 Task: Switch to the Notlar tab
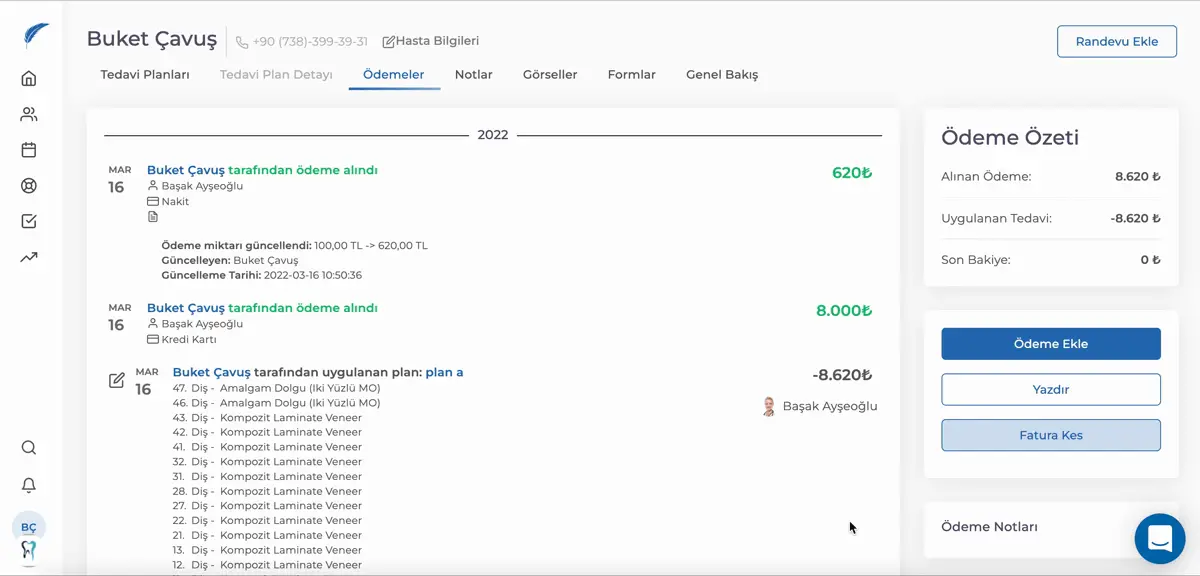(474, 75)
